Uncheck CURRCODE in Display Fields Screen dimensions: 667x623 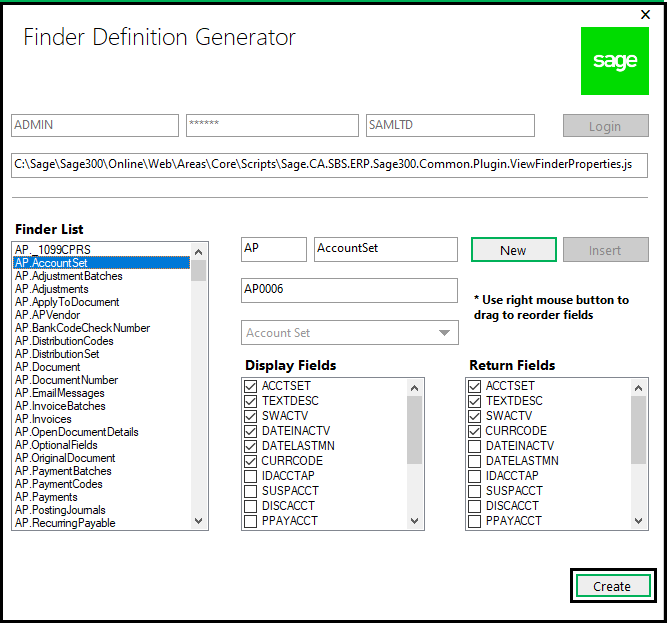(x=251, y=461)
